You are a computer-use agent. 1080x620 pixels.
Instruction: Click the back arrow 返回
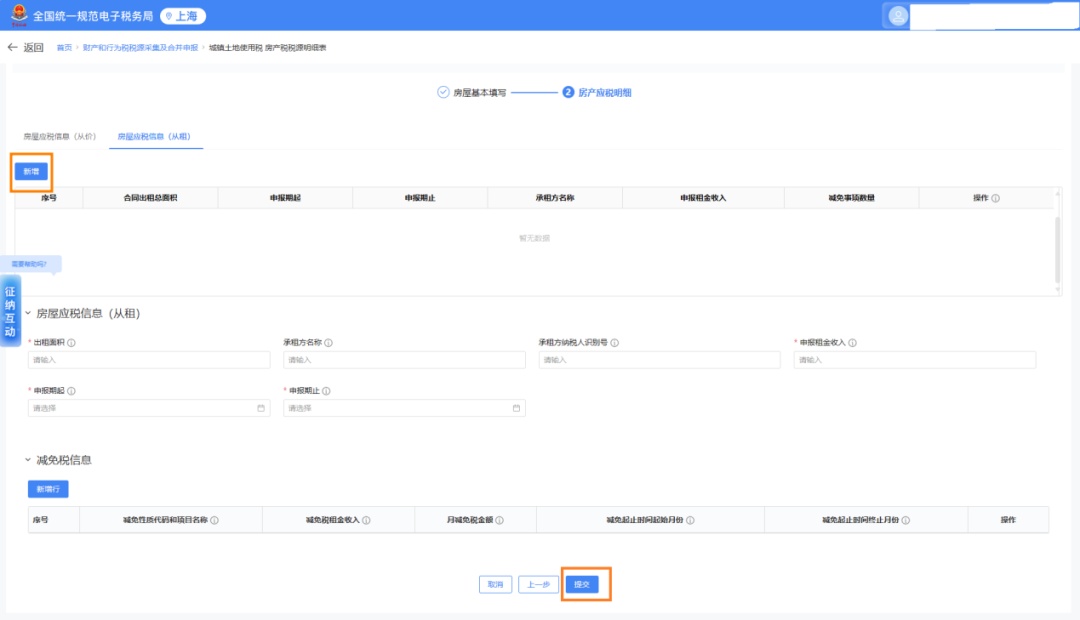click(x=25, y=47)
